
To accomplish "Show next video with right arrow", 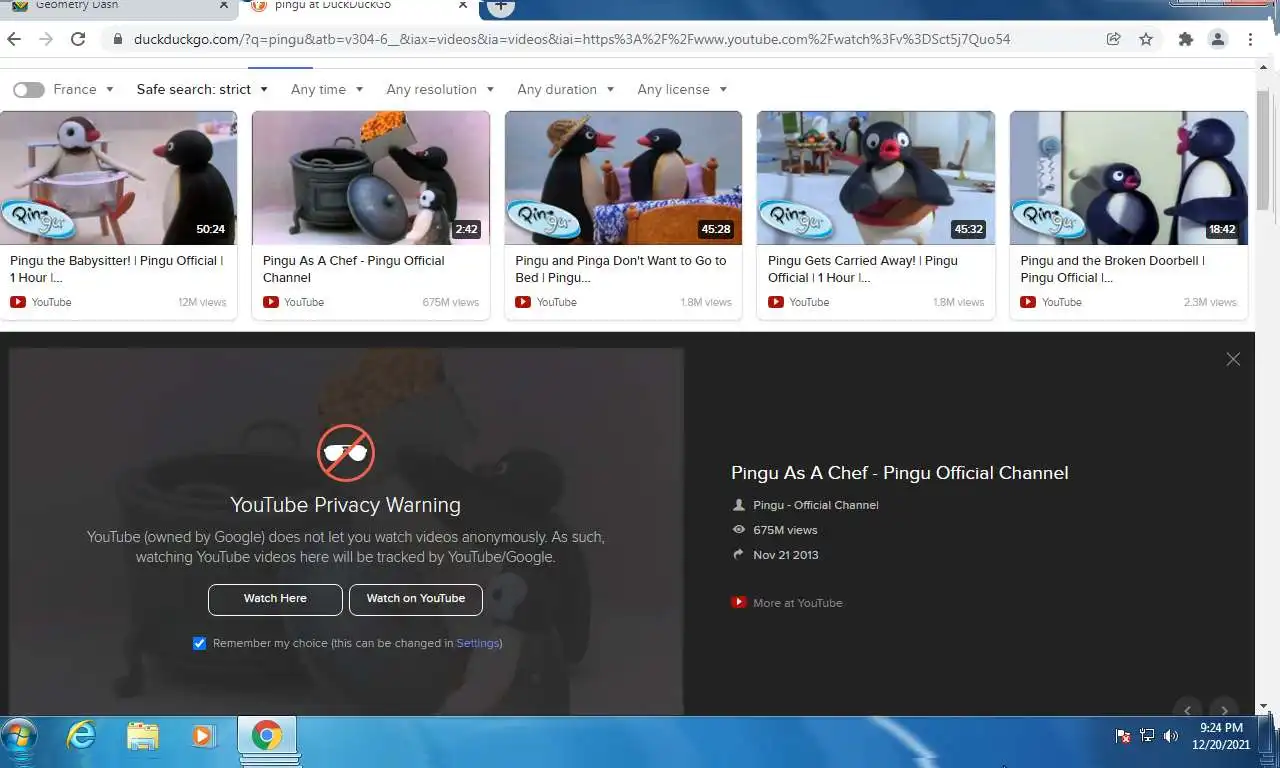I will (1224, 708).
